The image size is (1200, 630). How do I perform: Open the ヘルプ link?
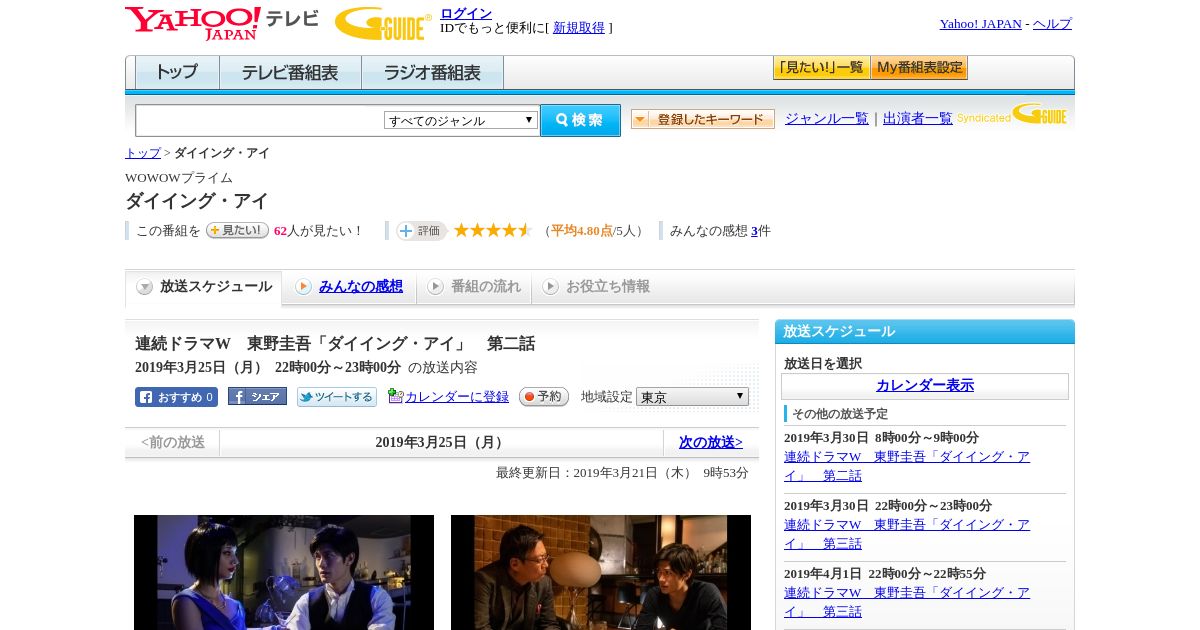(x=1052, y=24)
